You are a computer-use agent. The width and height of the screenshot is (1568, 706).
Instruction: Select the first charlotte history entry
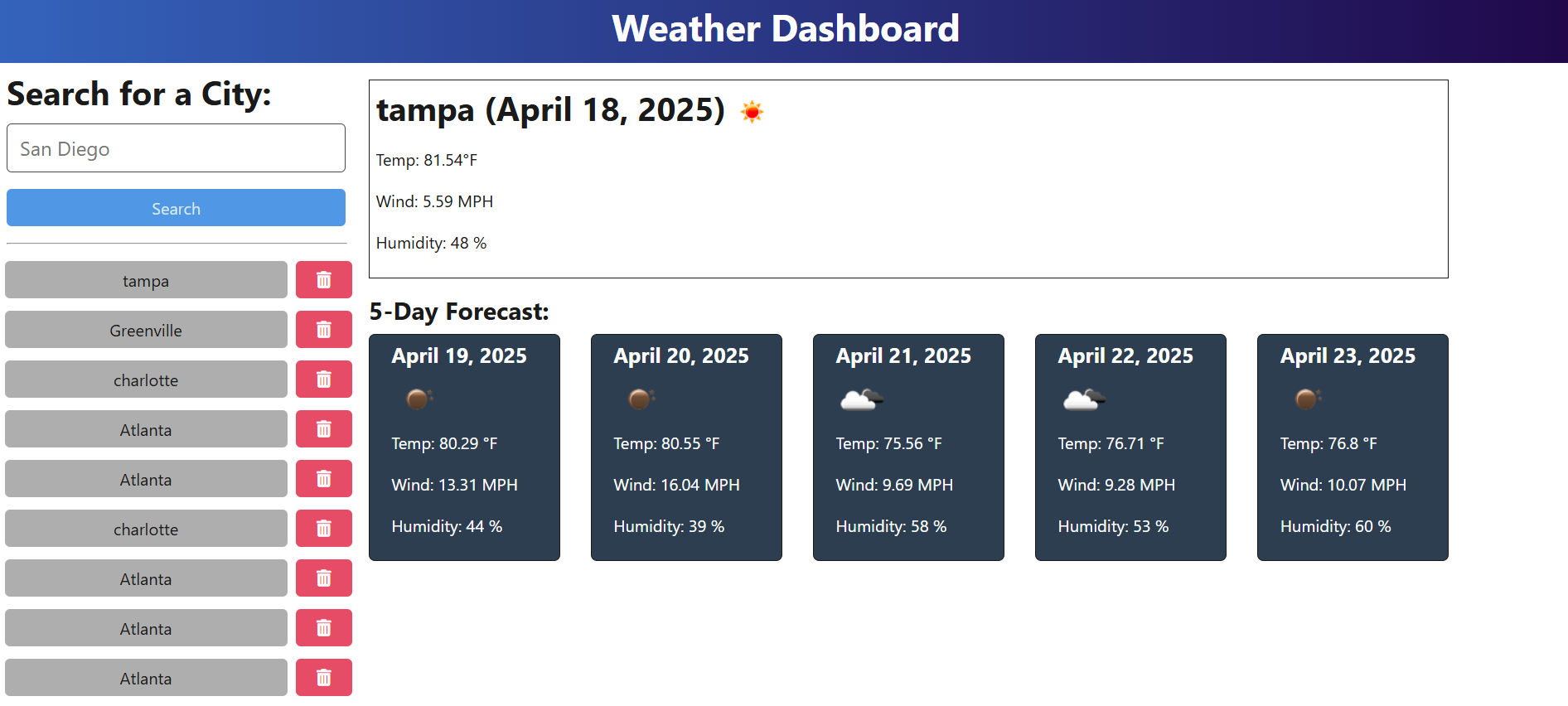(146, 380)
